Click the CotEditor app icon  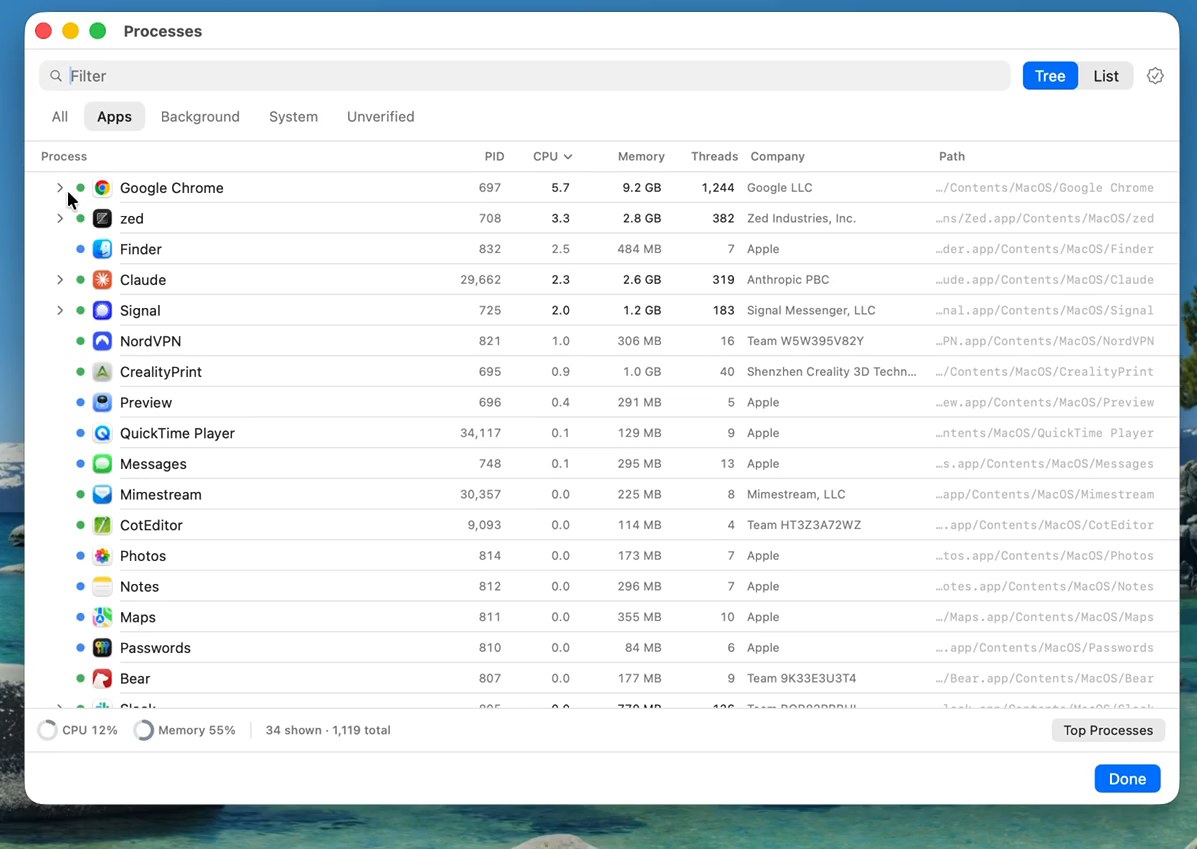coord(102,525)
